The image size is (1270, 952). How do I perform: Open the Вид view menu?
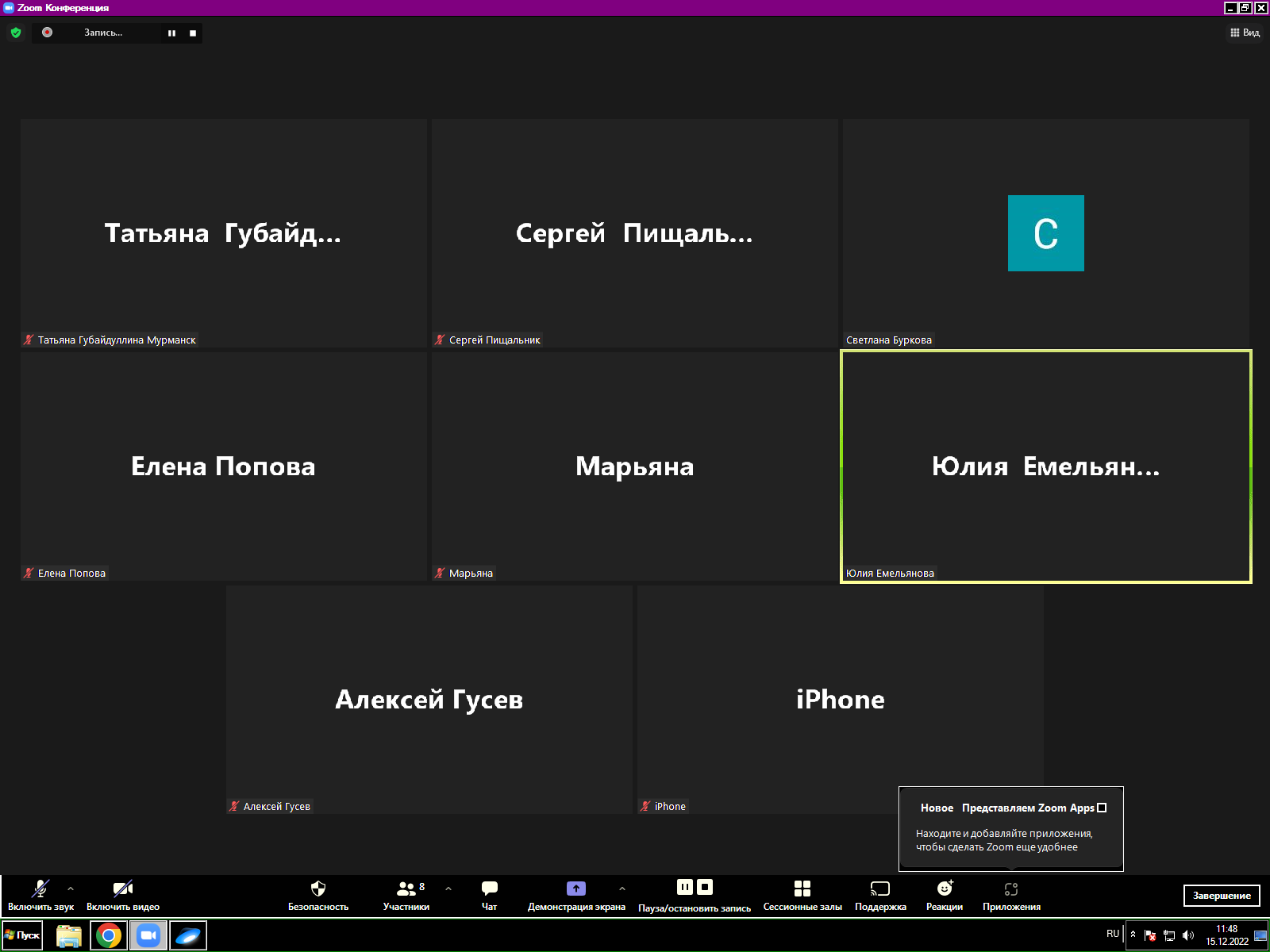tap(1245, 33)
